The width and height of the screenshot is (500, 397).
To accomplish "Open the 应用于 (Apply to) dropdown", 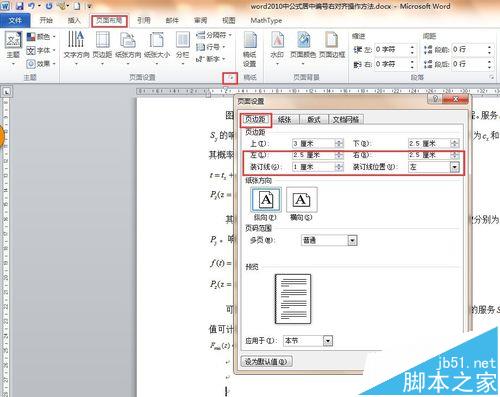I will 328,341.
